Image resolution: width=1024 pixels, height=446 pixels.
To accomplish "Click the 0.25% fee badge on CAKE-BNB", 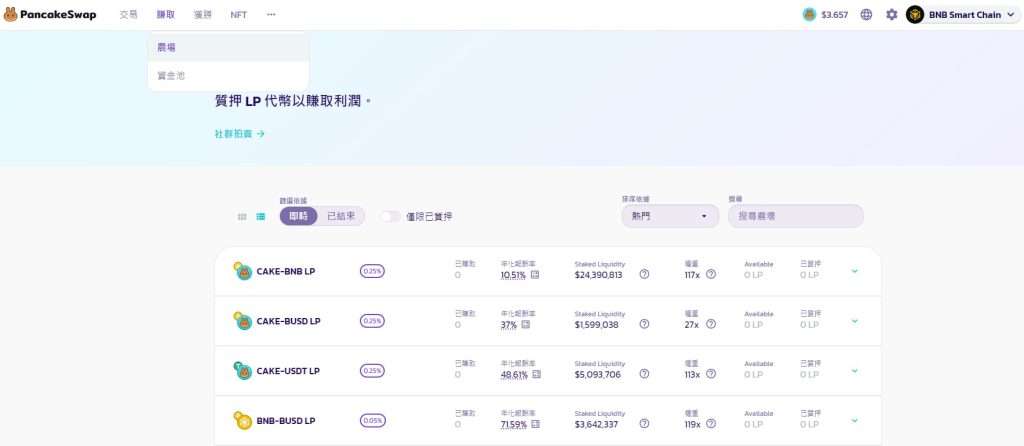I will 372,271.
